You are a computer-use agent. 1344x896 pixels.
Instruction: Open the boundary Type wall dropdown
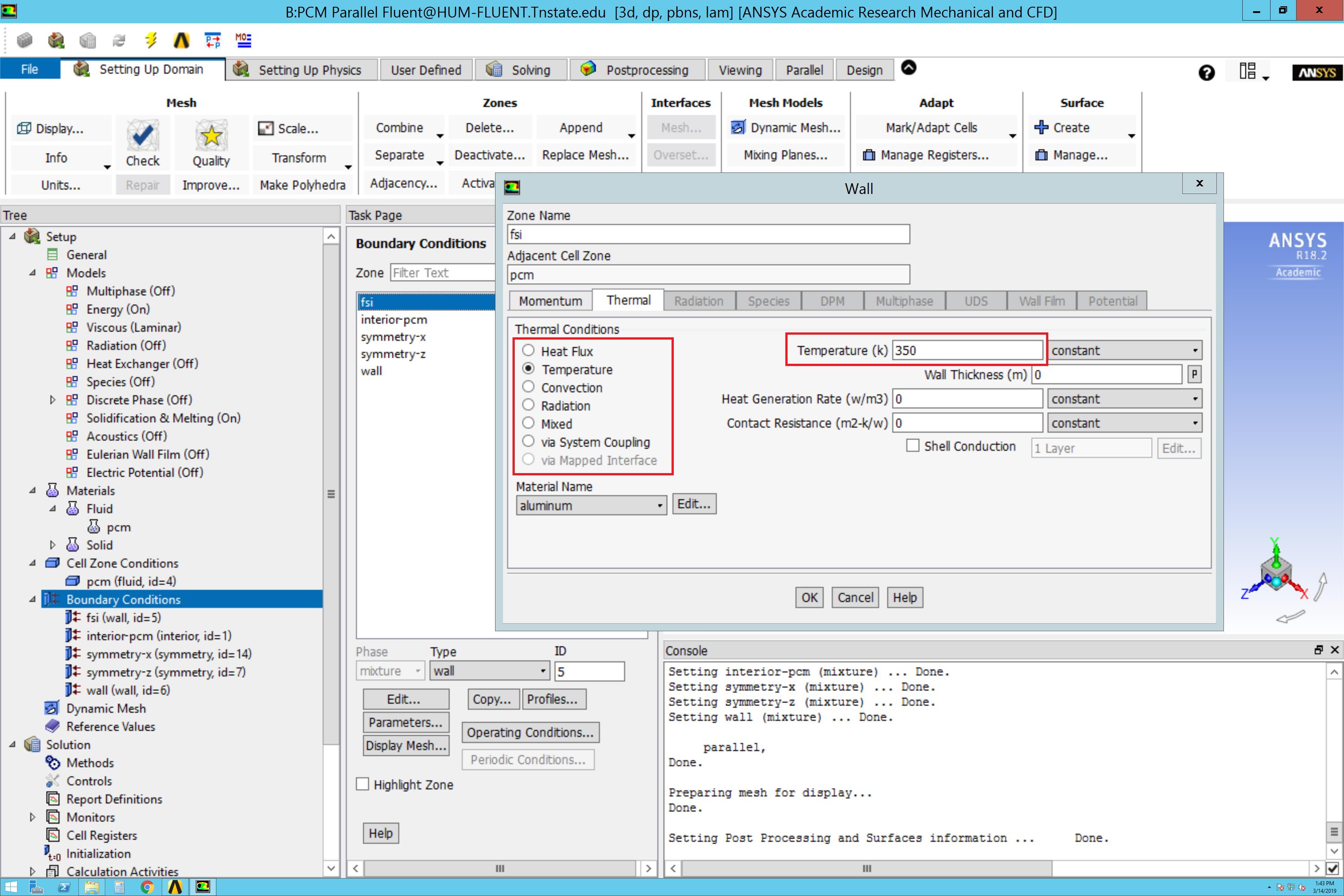[490, 670]
